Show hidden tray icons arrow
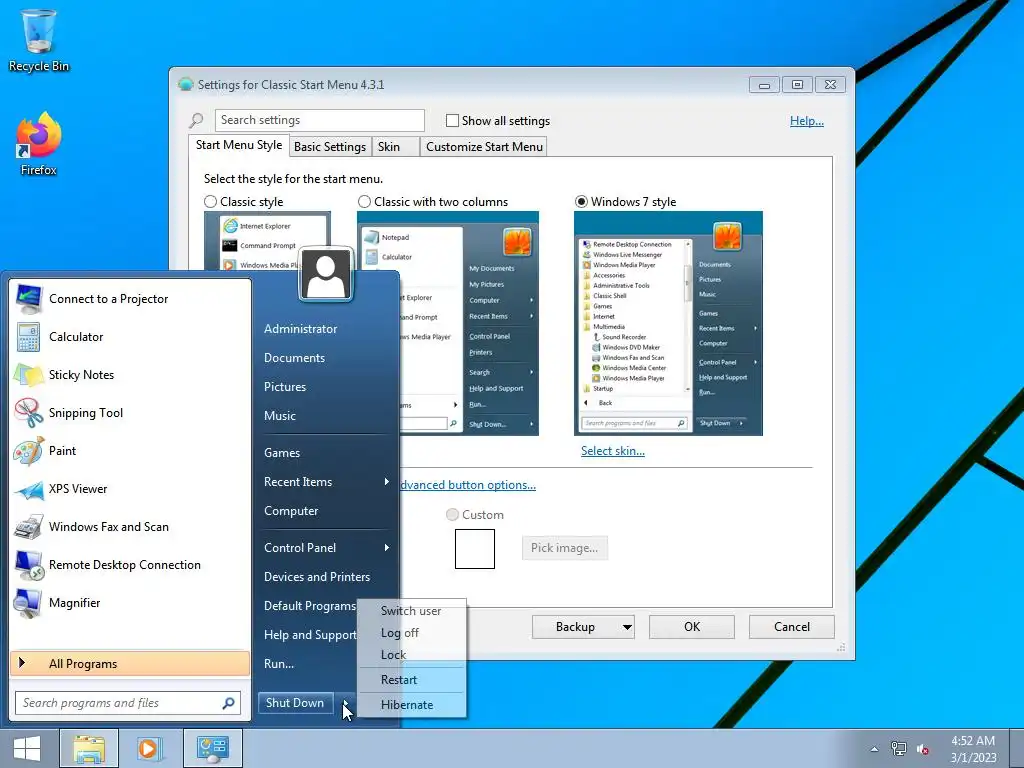The width and height of the screenshot is (1024, 768). (x=874, y=749)
